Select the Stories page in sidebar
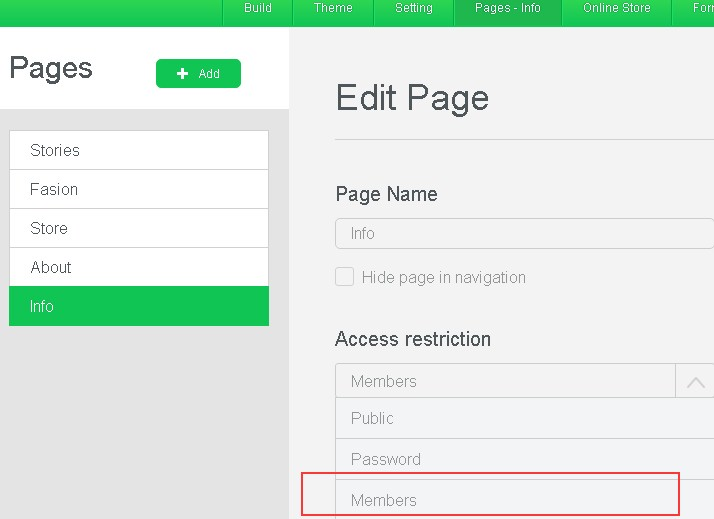 [x=139, y=150]
